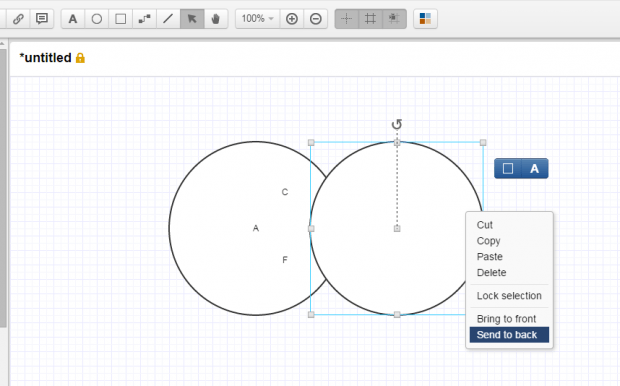Choose Send to back from context menu
The image size is (620, 386).
(x=509, y=335)
